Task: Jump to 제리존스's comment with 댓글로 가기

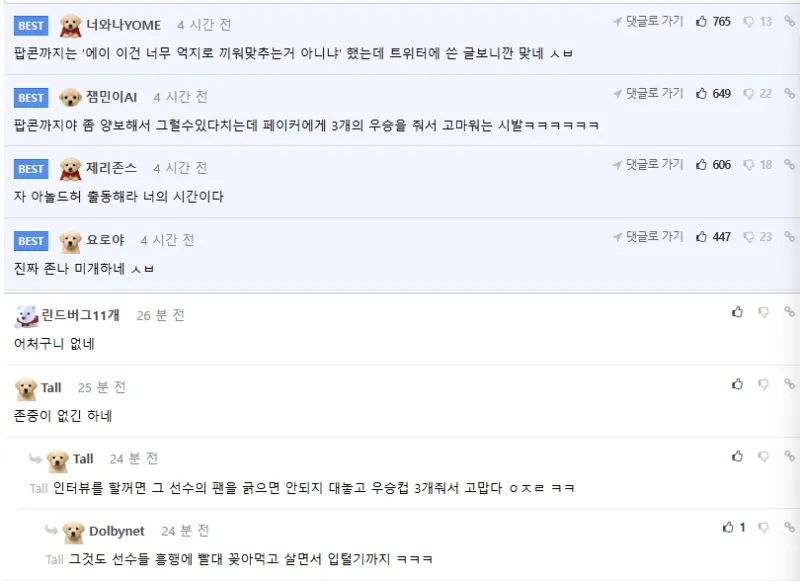Action: click(x=649, y=165)
